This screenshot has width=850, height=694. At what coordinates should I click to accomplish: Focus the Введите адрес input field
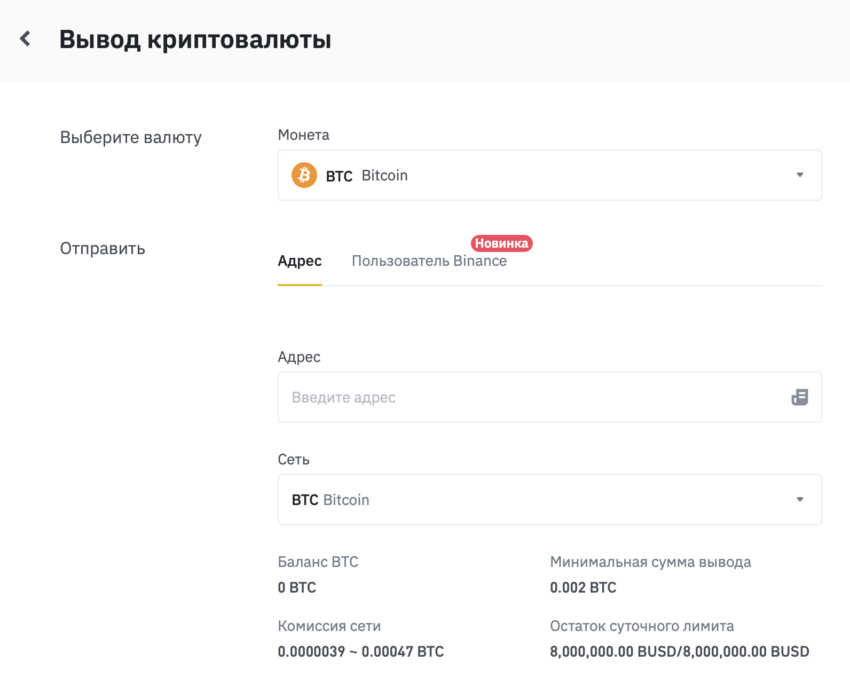pos(550,397)
